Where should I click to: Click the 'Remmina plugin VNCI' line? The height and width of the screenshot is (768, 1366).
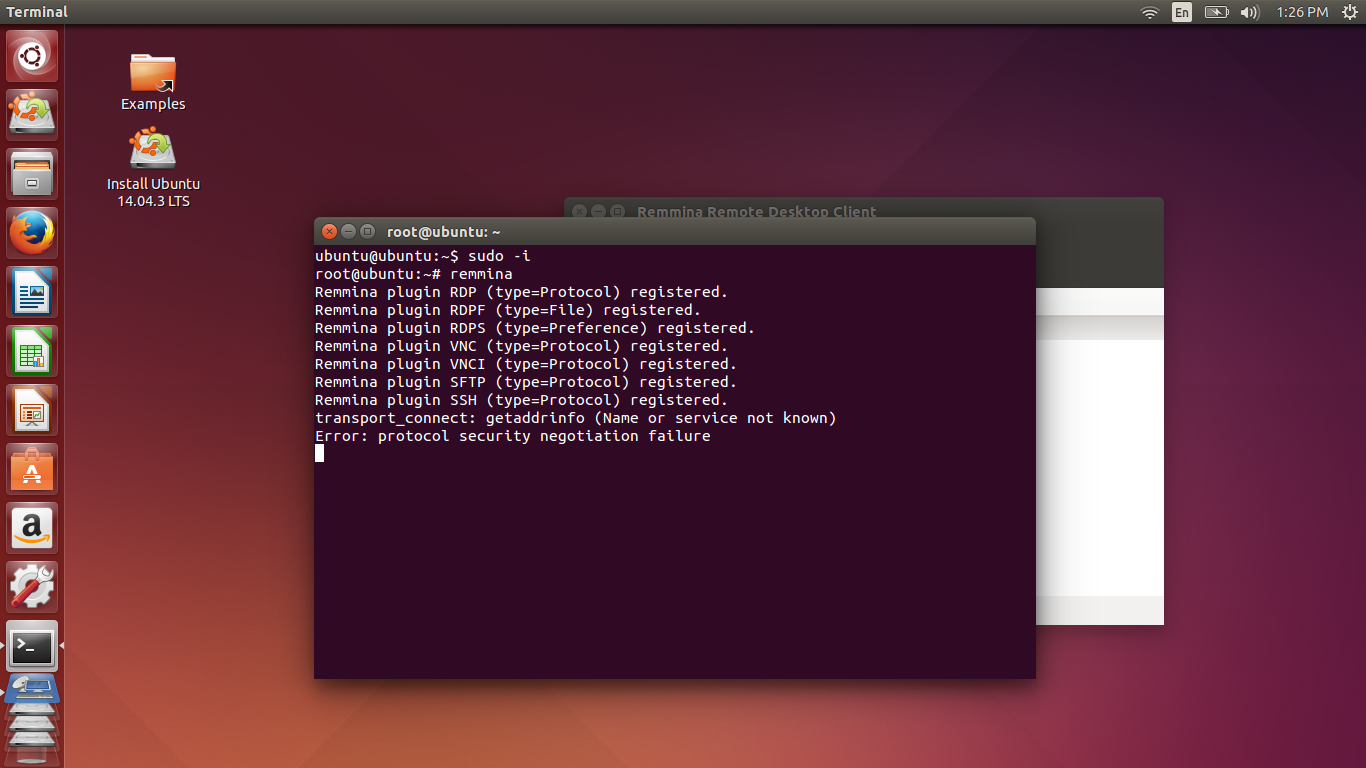click(x=526, y=364)
